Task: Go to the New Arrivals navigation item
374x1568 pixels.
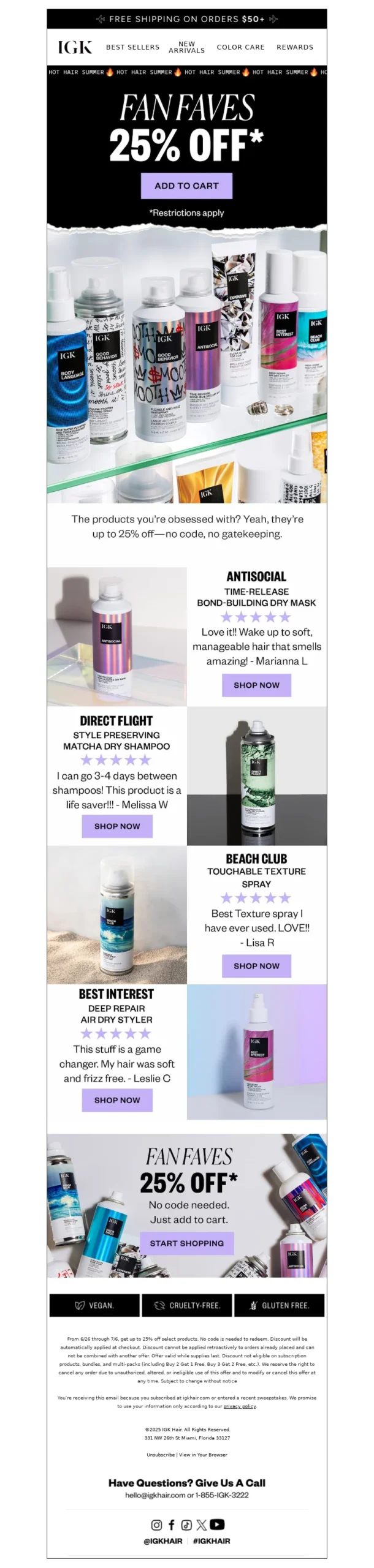Action: pos(186,47)
